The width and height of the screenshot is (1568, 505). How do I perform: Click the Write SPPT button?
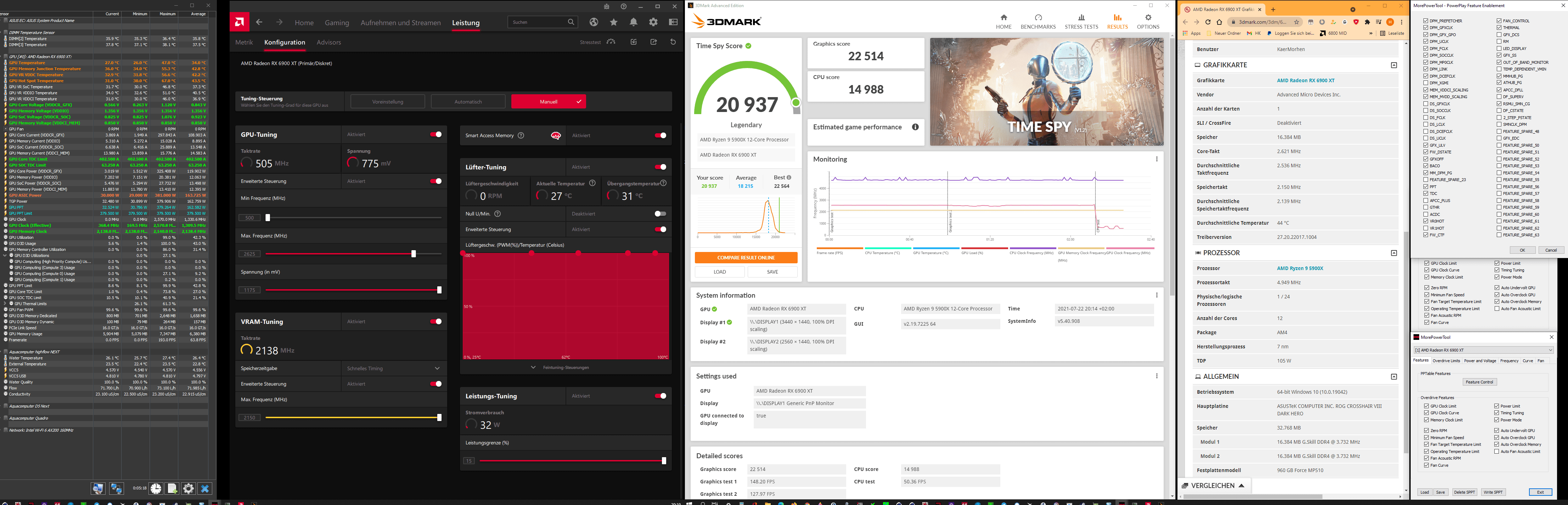pyautogui.click(x=1493, y=492)
